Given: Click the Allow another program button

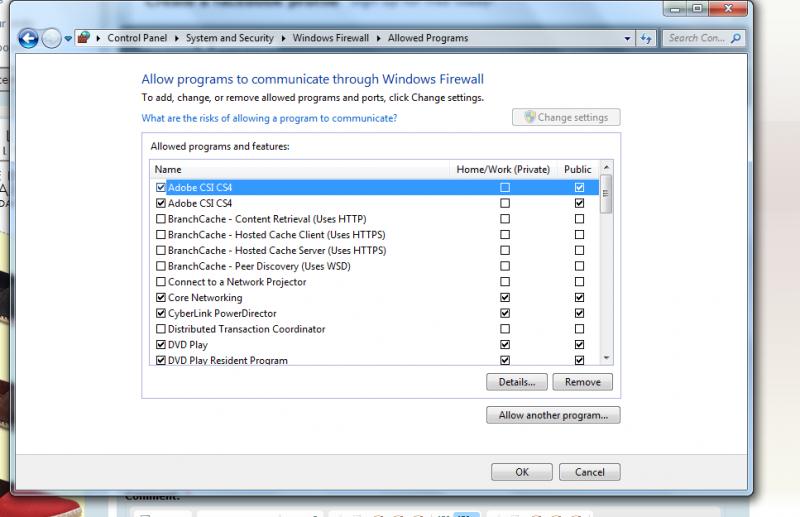Looking at the screenshot, I should [553, 415].
